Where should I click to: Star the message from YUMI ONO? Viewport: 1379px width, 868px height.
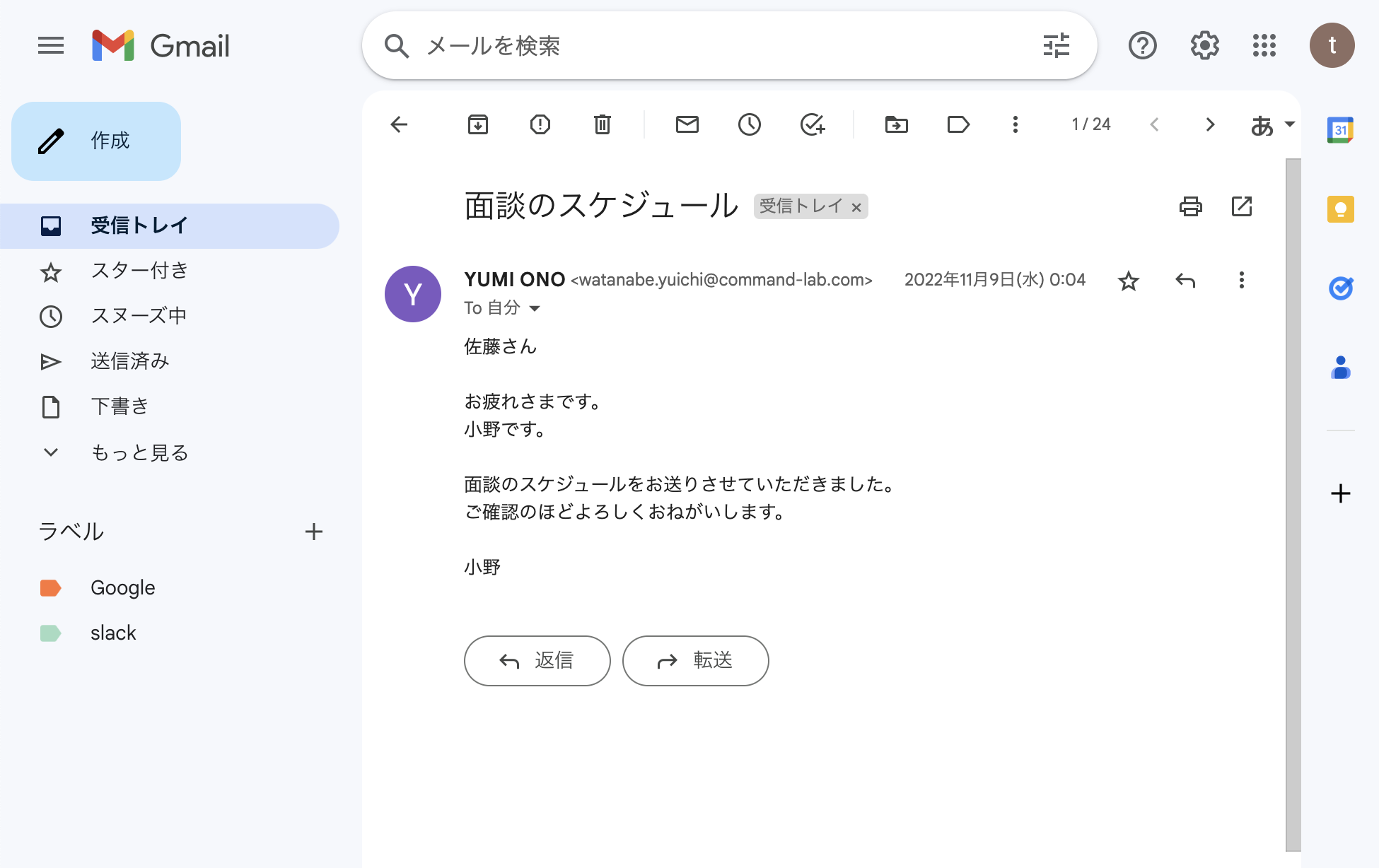coord(1129,281)
